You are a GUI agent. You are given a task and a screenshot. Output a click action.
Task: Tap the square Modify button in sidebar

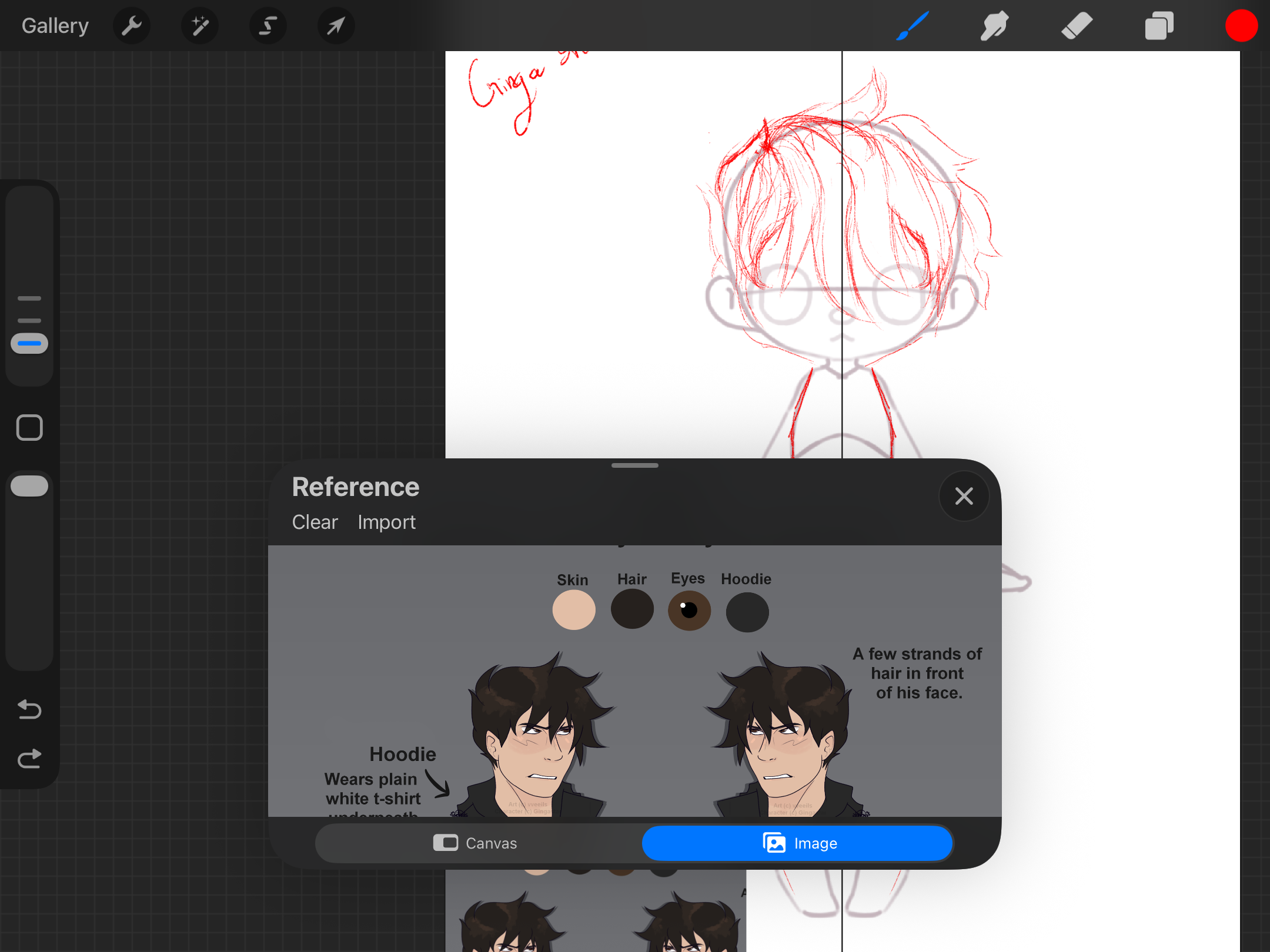click(x=29, y=427)
